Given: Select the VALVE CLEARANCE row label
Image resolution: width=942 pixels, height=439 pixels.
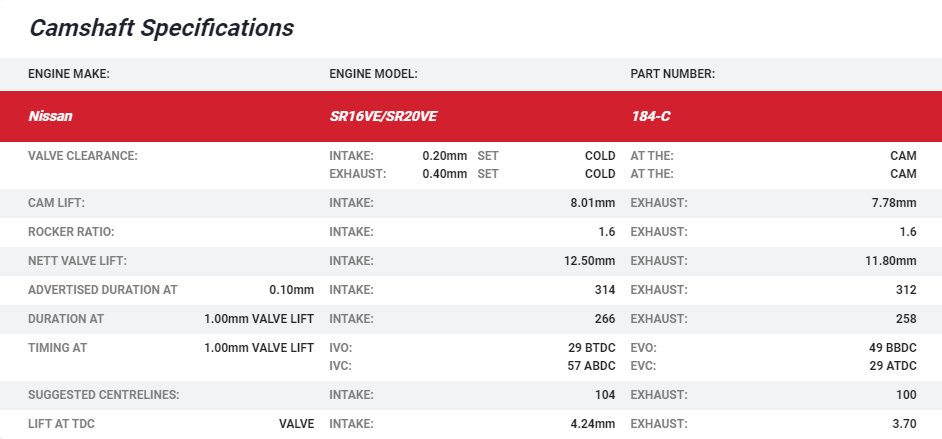Looking at the screenshot, I should pos(82,156).
